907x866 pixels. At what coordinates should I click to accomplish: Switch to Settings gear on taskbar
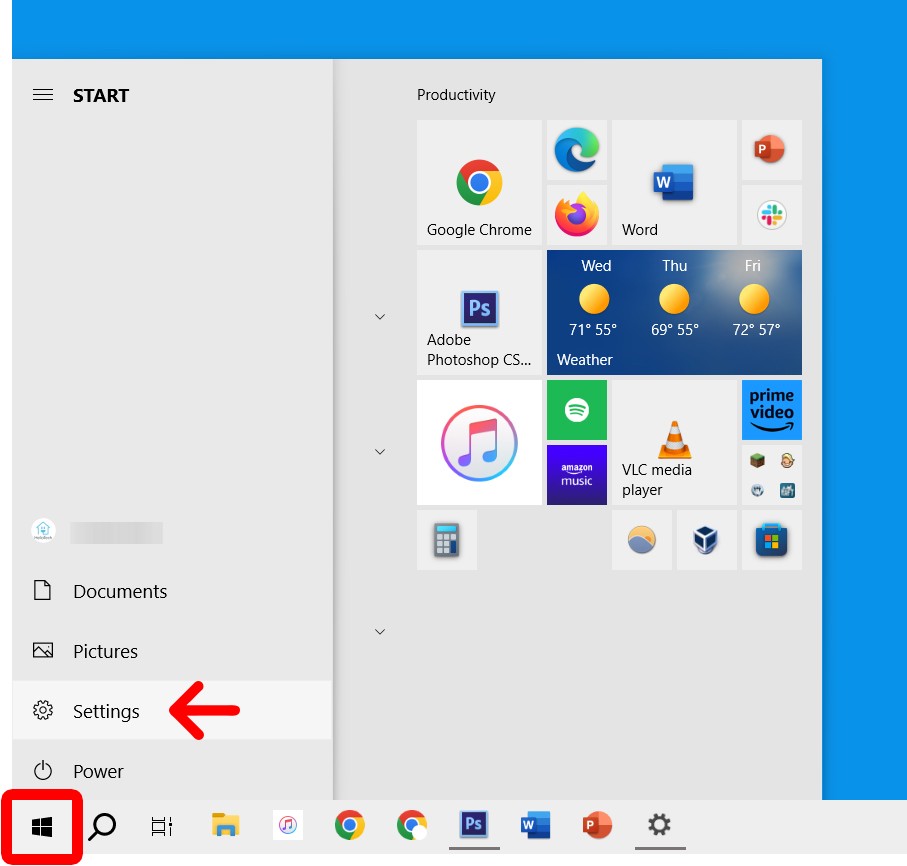click(659, 825)
